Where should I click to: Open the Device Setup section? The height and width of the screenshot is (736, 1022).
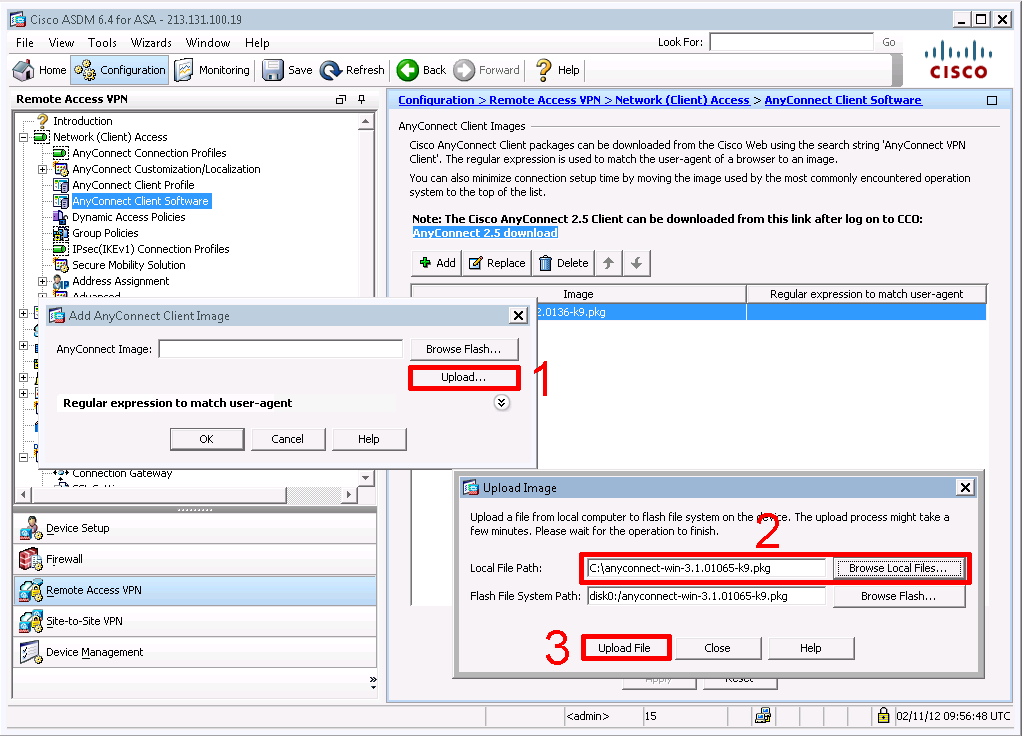coord(194,528)
